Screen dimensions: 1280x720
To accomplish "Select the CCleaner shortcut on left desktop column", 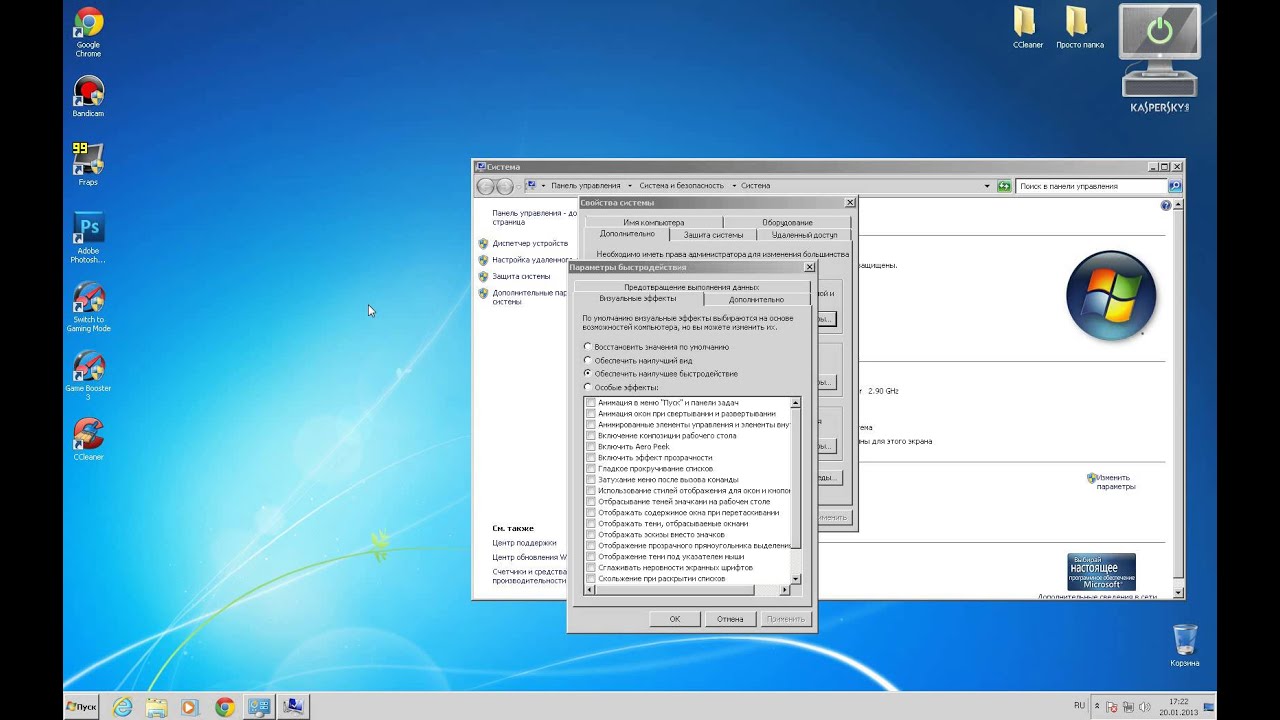I will 88,440.
